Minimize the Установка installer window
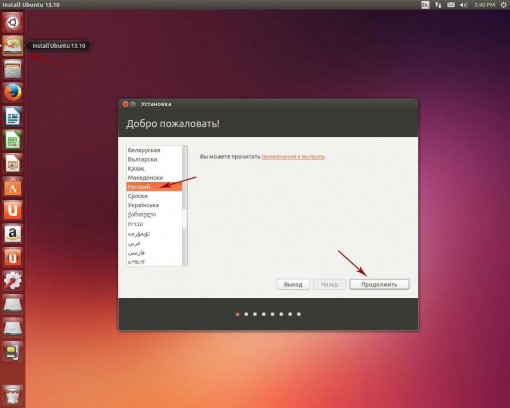 pos(133,104)
